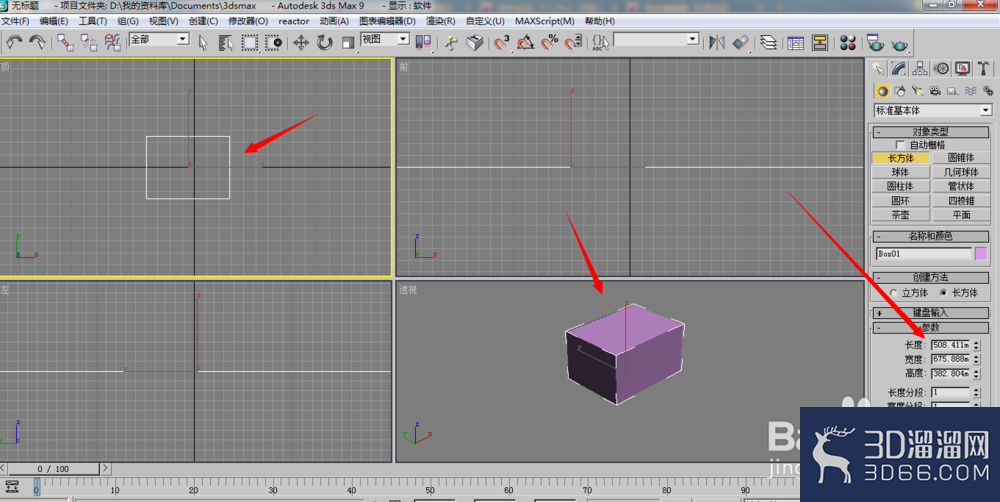Collapse the 参数 rollout
The image size is (1000, 502).
930,327
